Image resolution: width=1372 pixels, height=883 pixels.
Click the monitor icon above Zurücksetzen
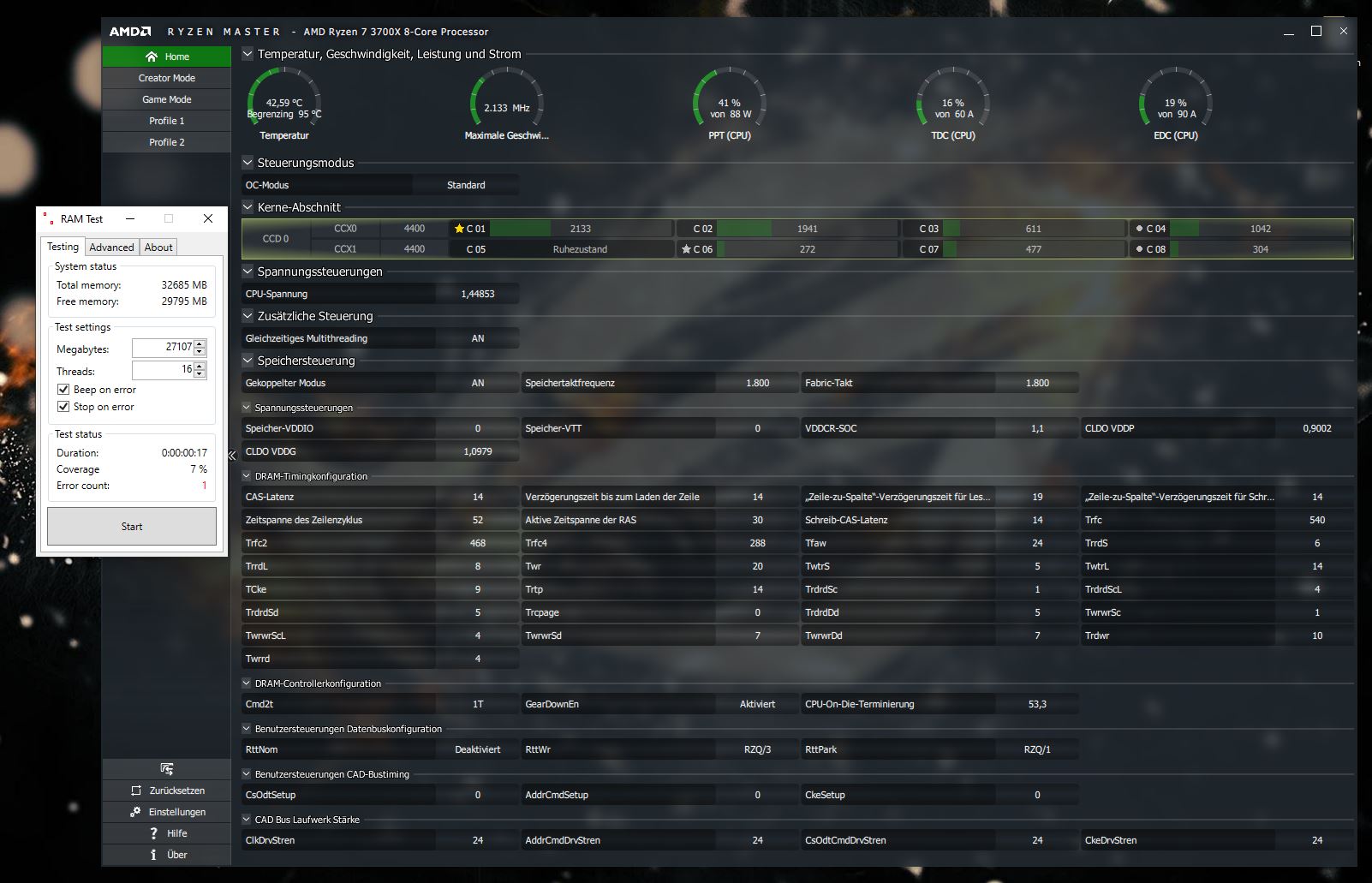coord(167,769)
